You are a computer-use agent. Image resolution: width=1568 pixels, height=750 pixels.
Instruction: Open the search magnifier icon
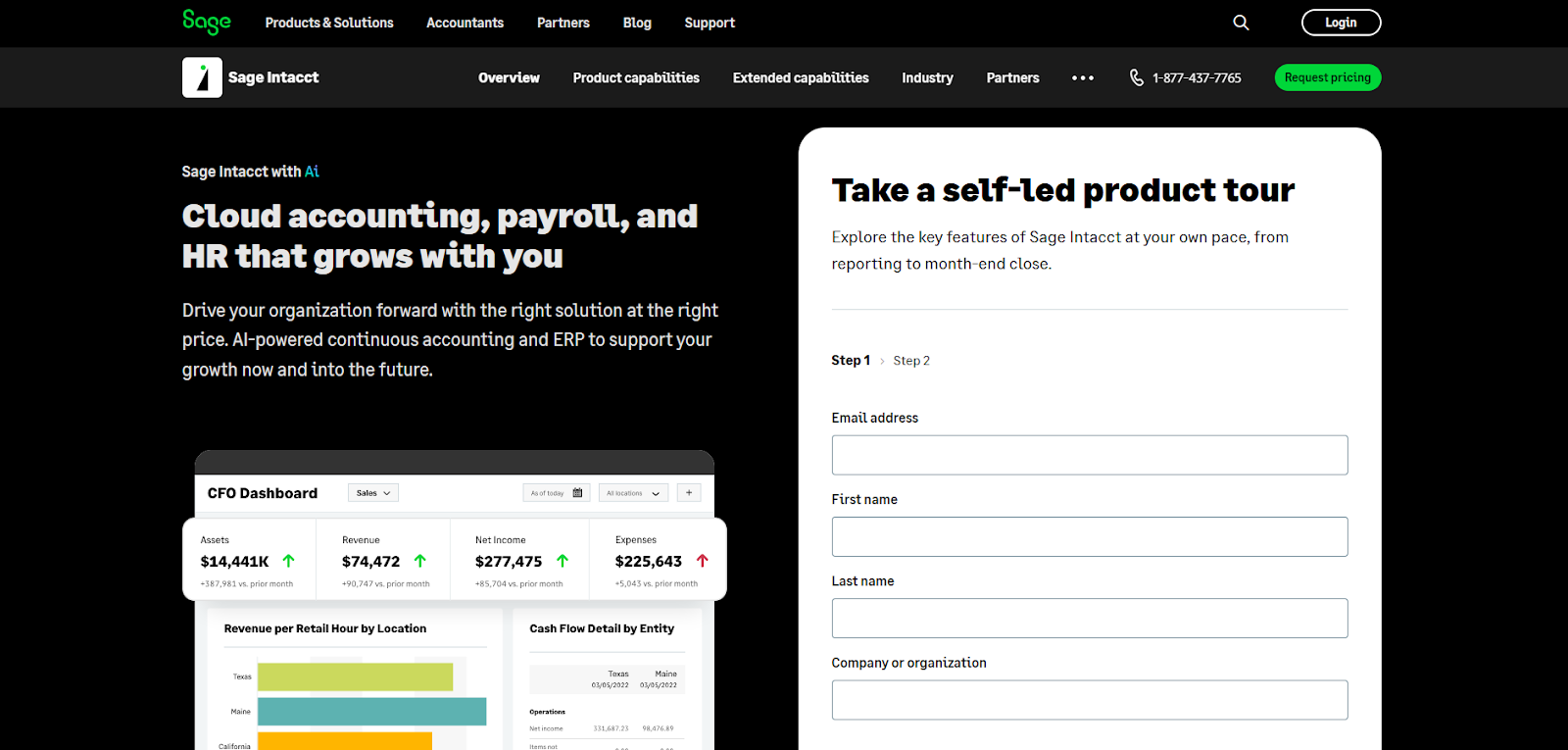click(x=1241, y=23)
